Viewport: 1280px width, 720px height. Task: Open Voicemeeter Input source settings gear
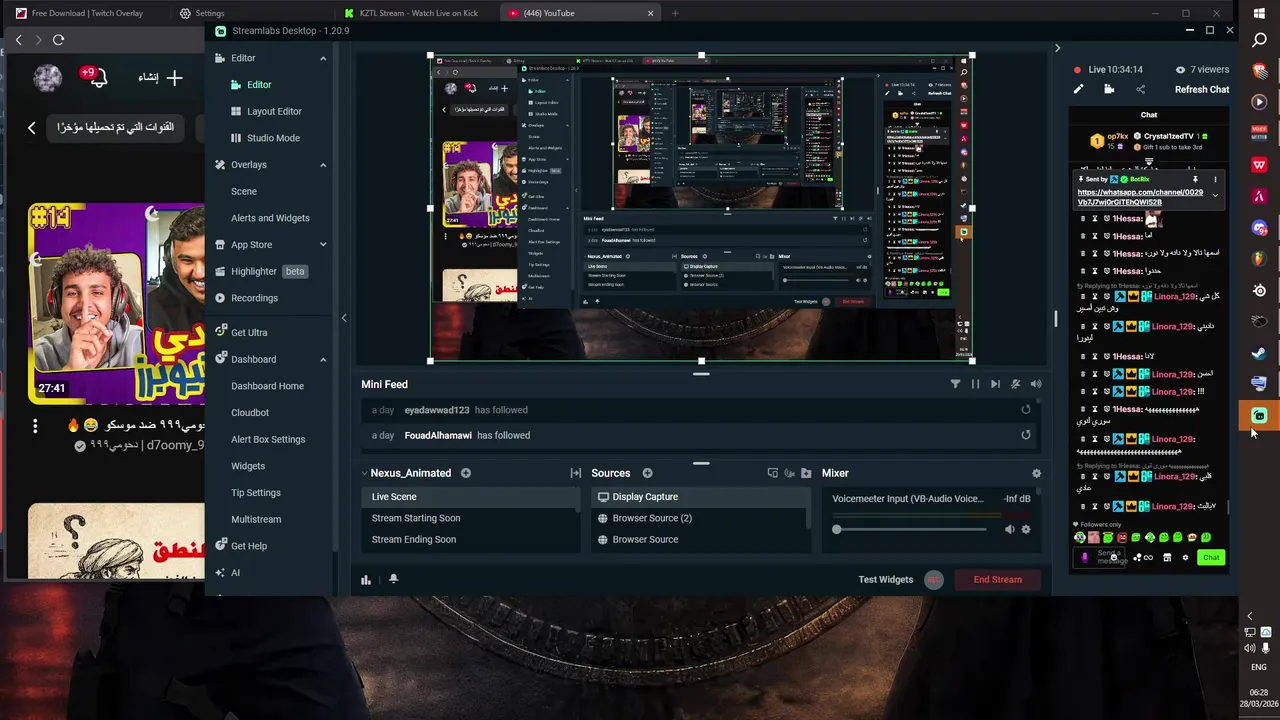click(x=1025, y=530)
